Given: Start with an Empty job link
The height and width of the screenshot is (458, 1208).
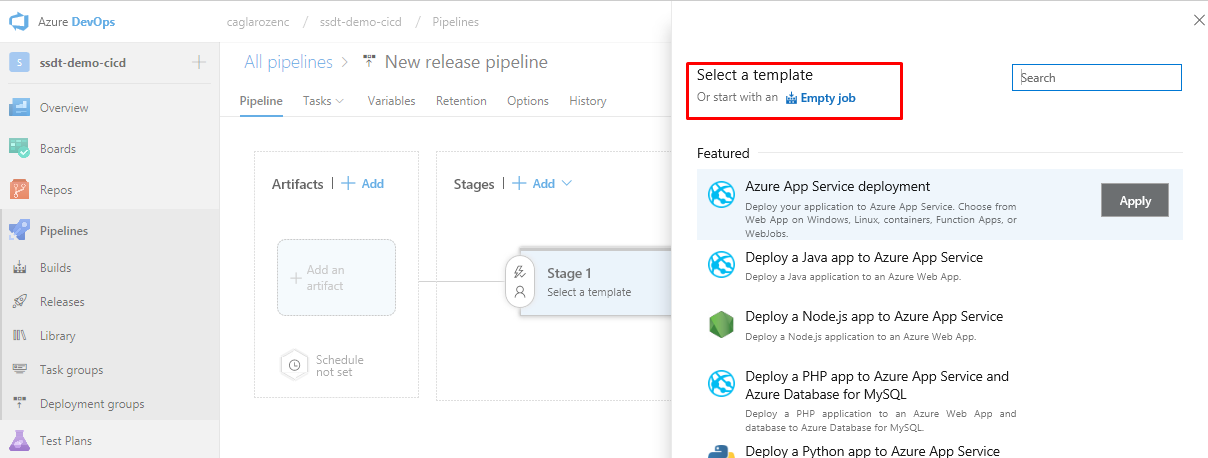Looking at the screenshot, I should coord(827,98).
